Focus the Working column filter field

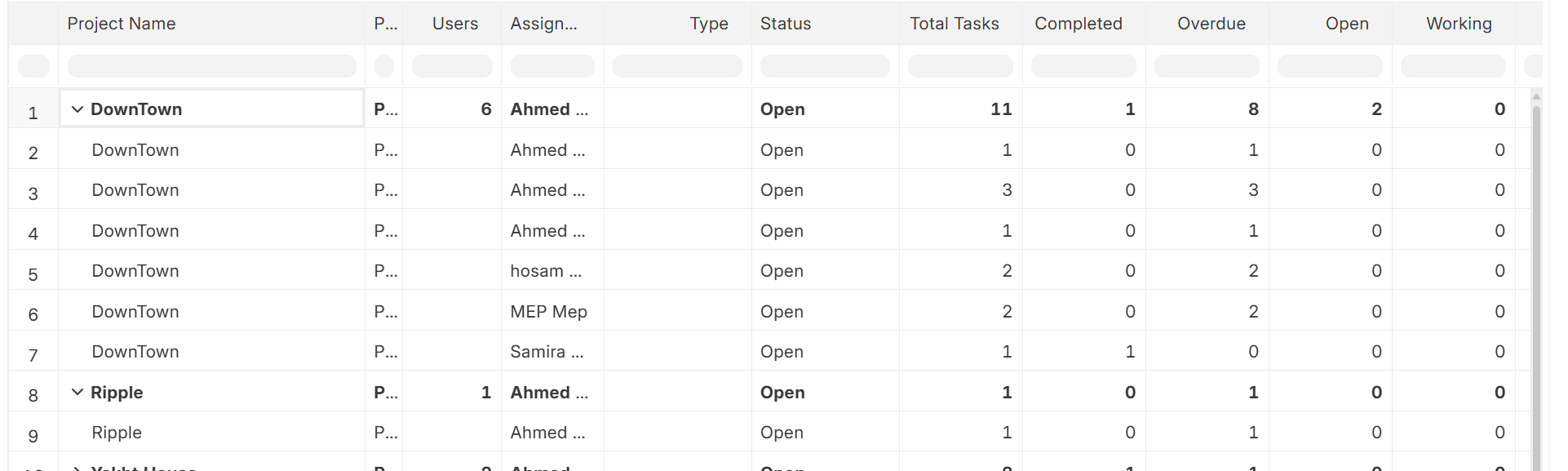(x=1453, y=66)
